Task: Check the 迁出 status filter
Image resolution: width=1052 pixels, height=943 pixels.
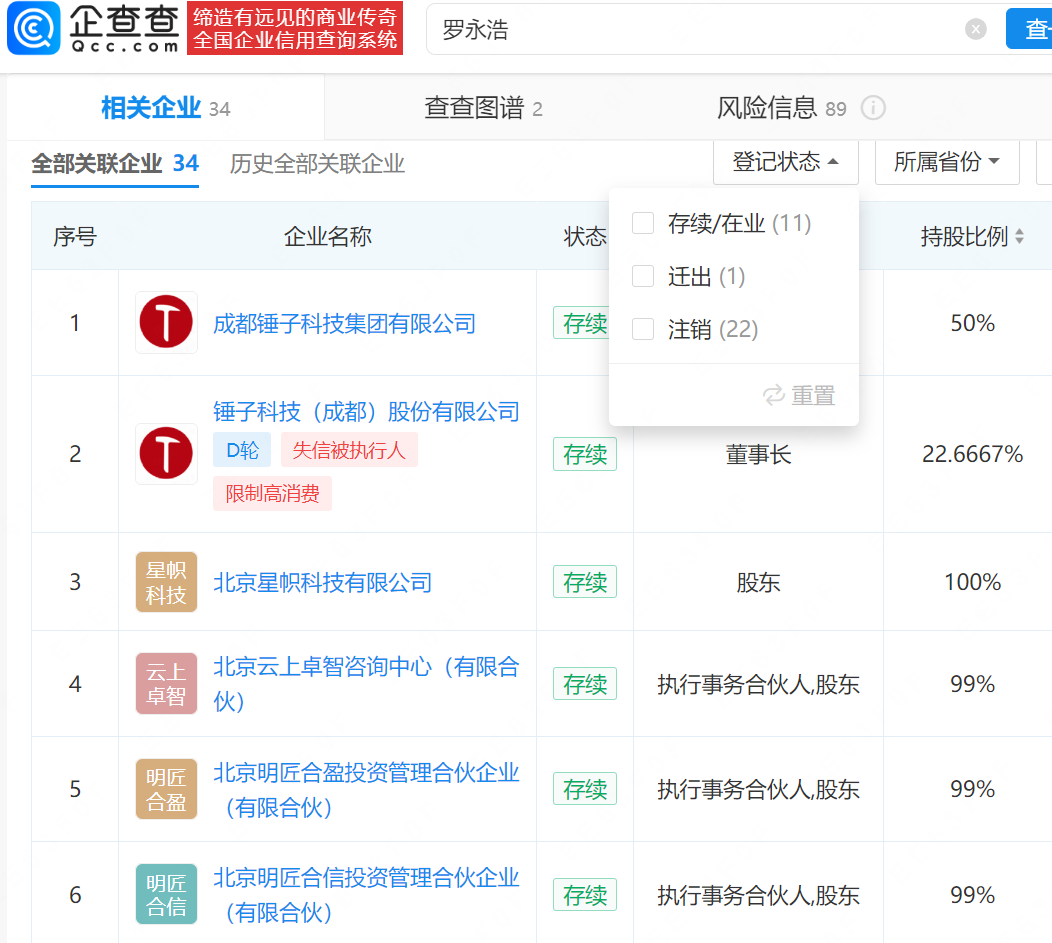Action: 643,276
